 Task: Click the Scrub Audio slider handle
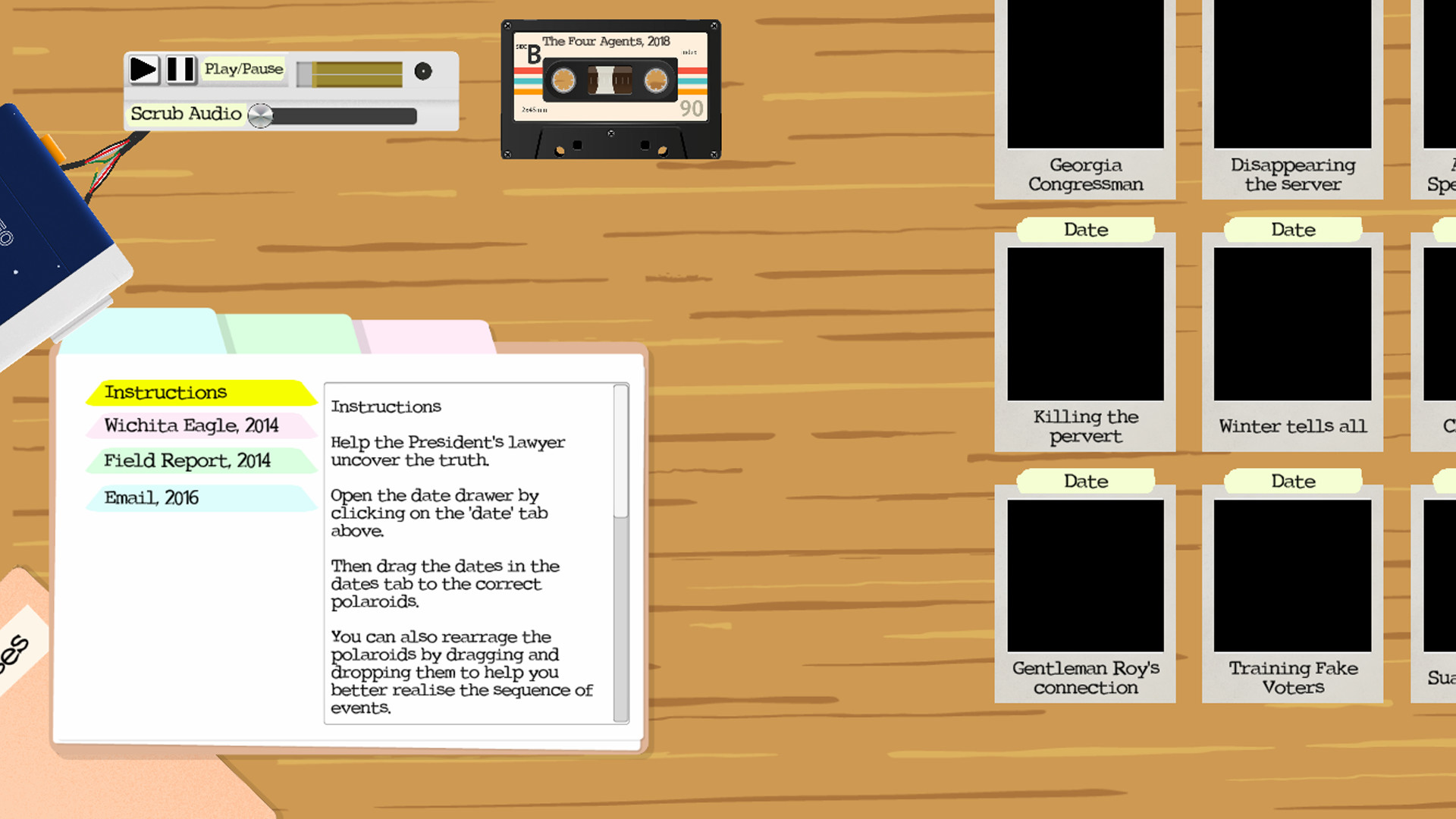tap(260, 115)
